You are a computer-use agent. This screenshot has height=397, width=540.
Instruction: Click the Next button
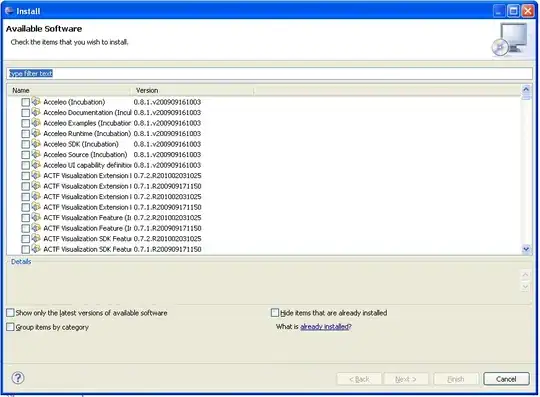pyautogui.click(x=406, y=379)
